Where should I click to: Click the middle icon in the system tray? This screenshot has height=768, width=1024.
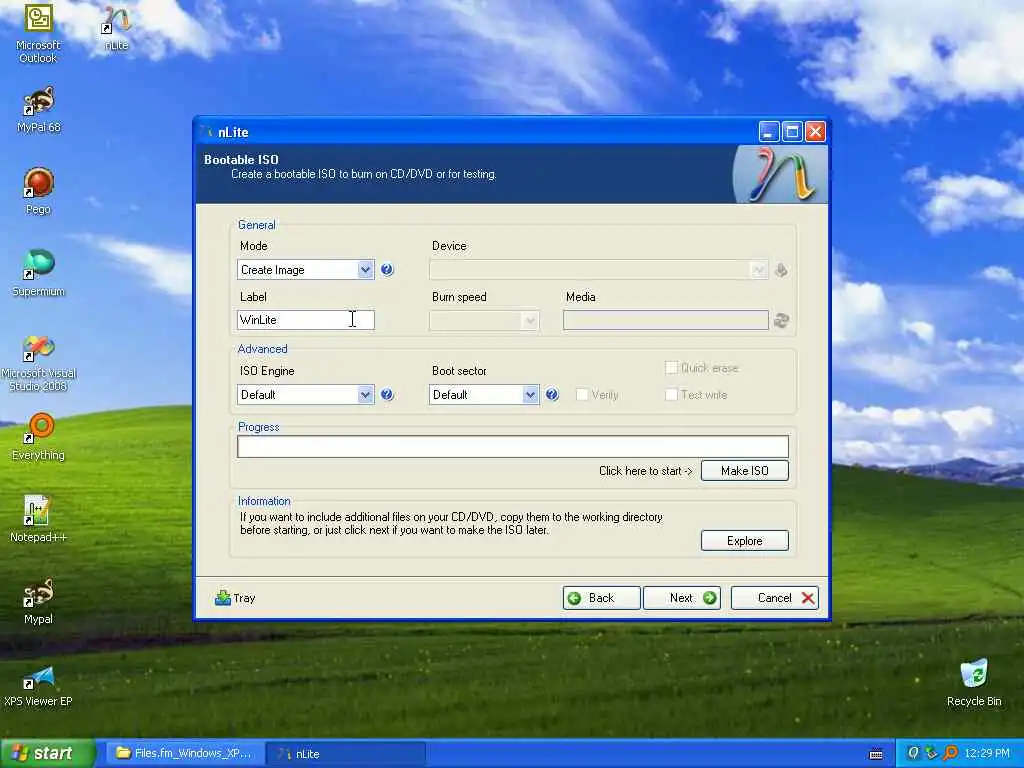click(931, 753)
